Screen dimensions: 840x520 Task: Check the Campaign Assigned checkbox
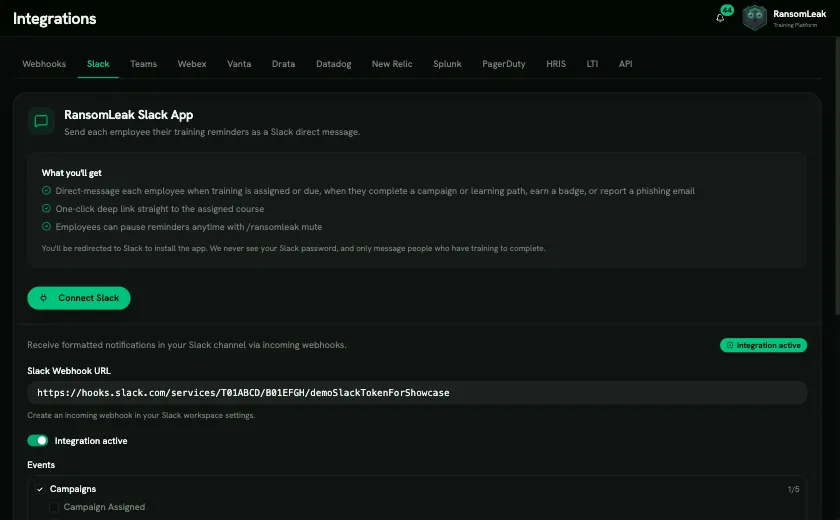coord(54,507)
